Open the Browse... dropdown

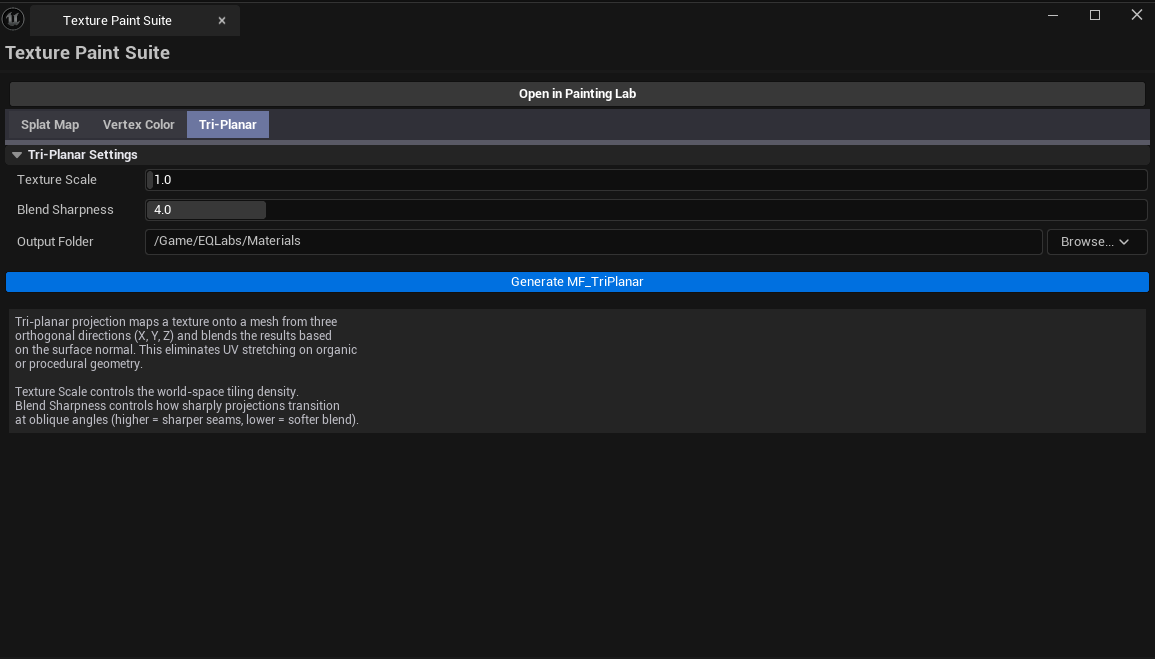click(1097, 242)
